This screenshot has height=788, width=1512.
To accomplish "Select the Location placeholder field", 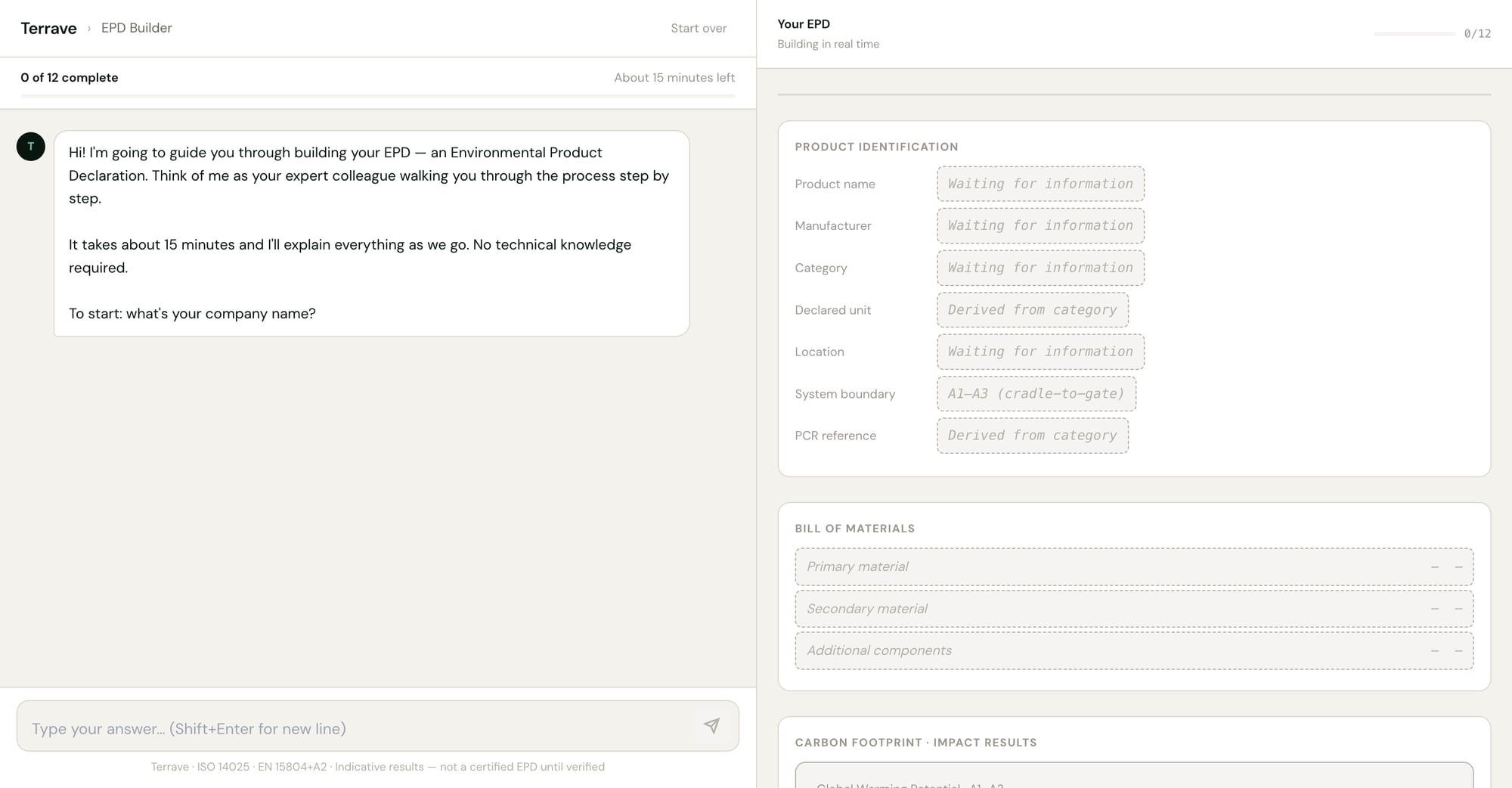I will [1040, 352].
